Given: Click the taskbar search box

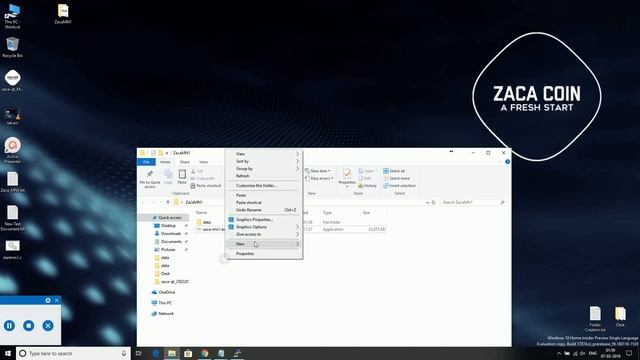Looking at the screenshot, I should 73,353.
